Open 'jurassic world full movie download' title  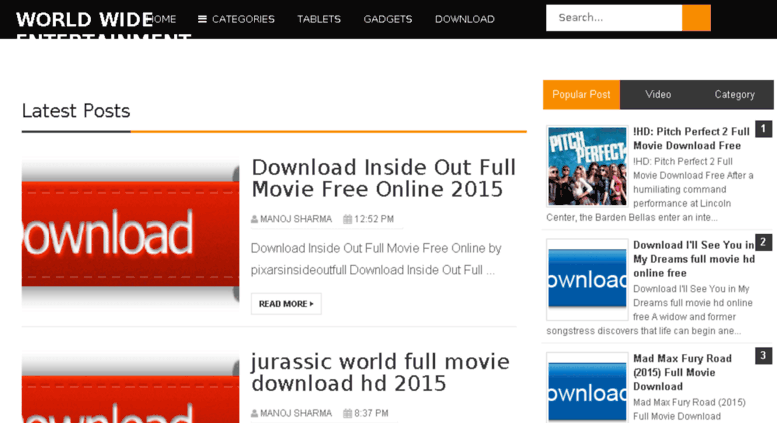(x=380, y=372)
